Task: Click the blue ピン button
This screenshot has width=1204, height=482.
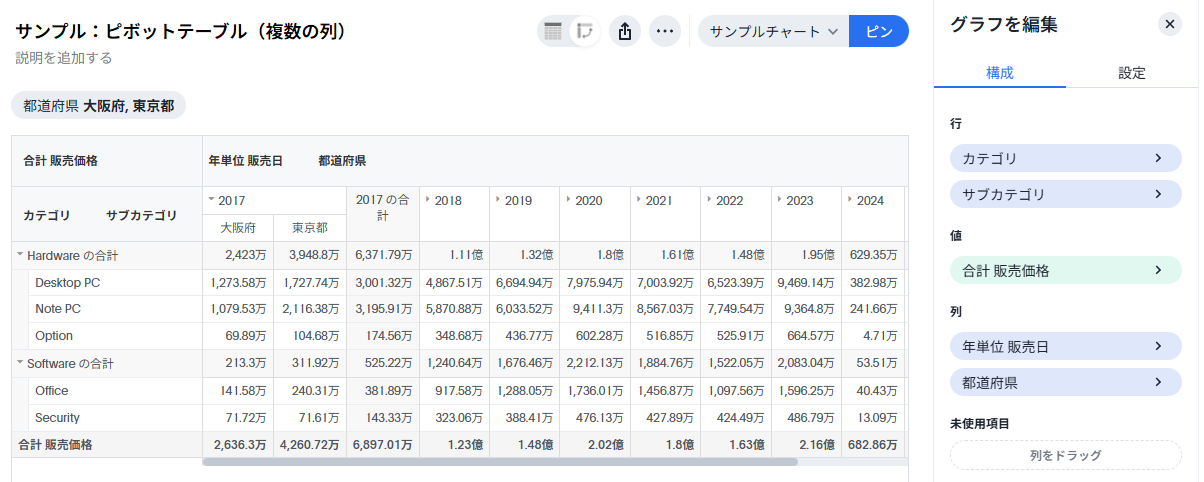Action: 878,31
